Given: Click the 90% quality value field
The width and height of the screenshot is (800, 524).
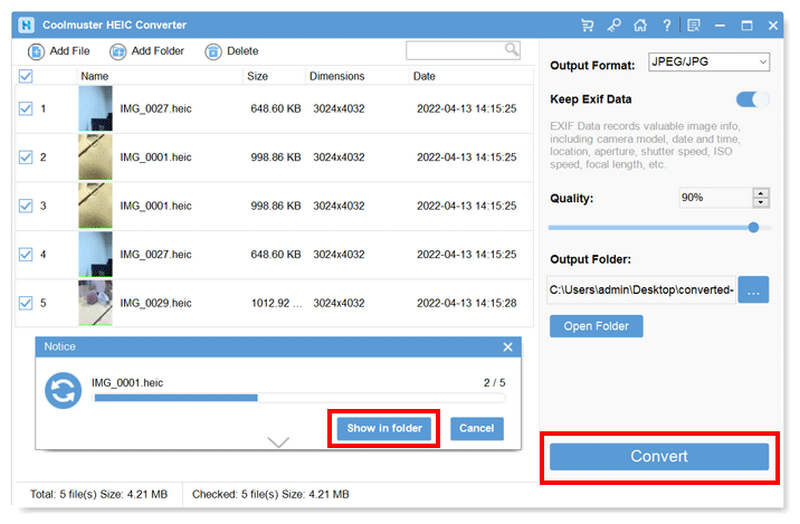Looking at the screenshot, I should click(x=715, y=197).
